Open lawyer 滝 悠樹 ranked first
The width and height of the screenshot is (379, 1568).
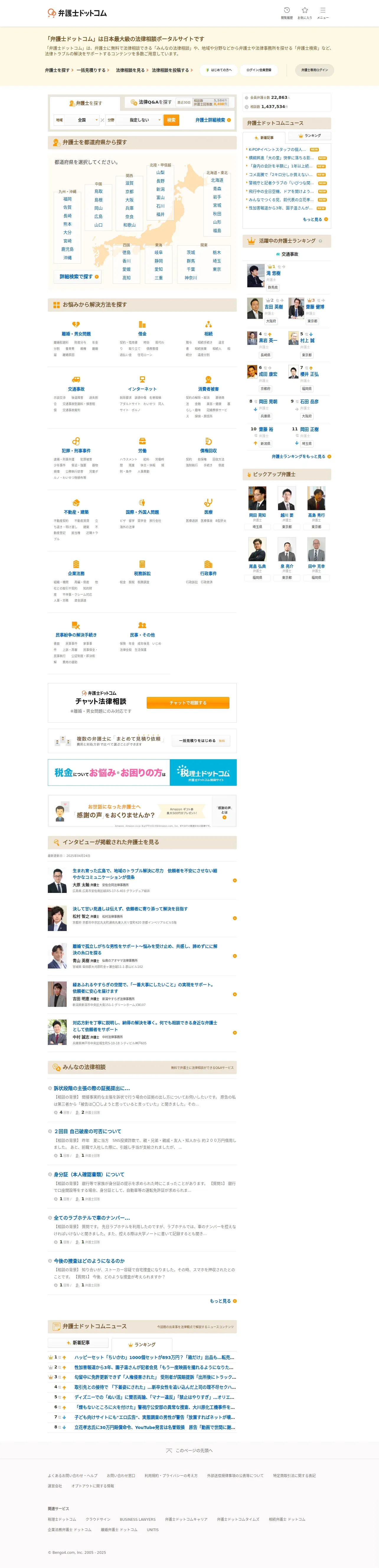pos(273,273)
